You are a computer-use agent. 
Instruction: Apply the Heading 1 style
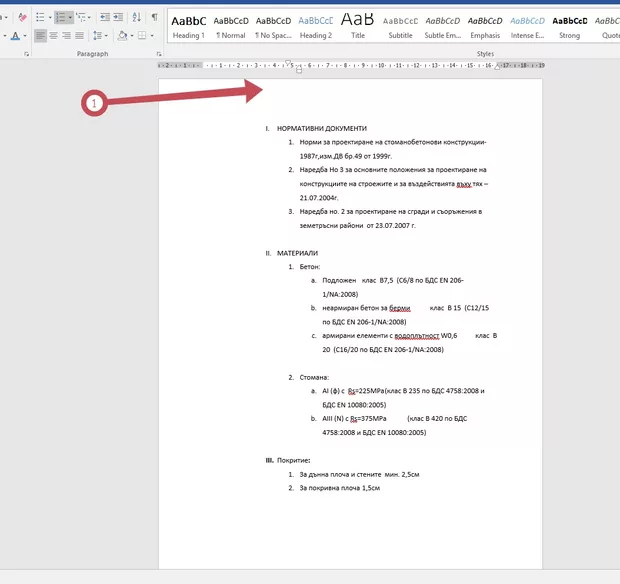188,26
